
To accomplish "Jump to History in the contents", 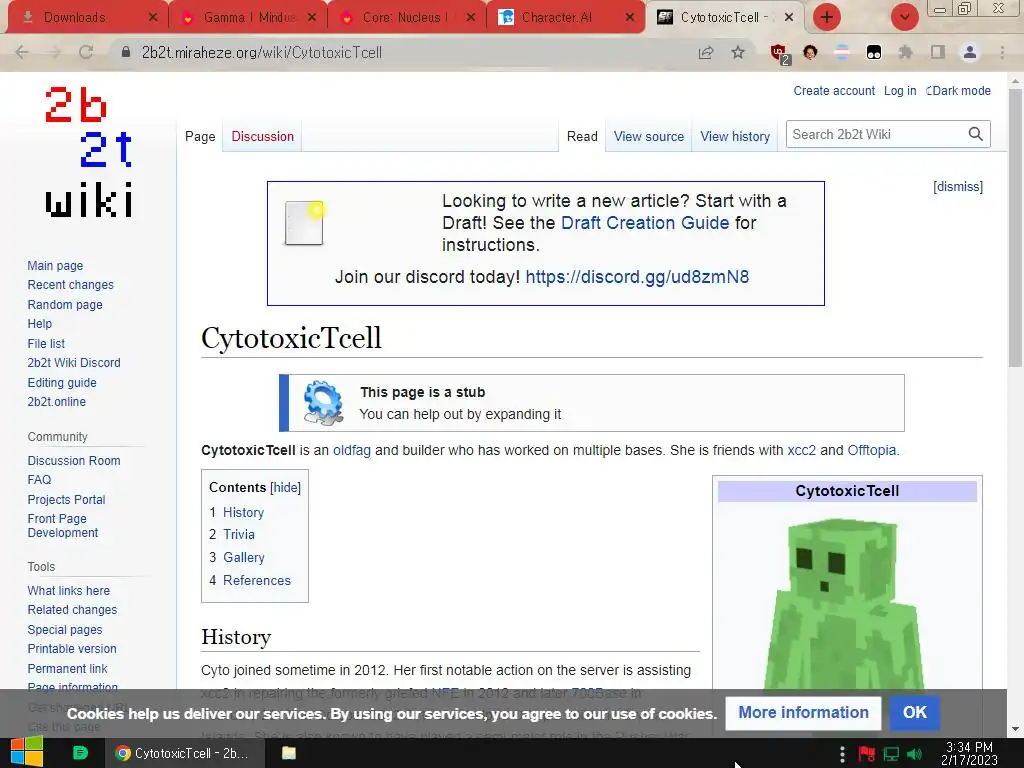I will [x=243, y=513].
